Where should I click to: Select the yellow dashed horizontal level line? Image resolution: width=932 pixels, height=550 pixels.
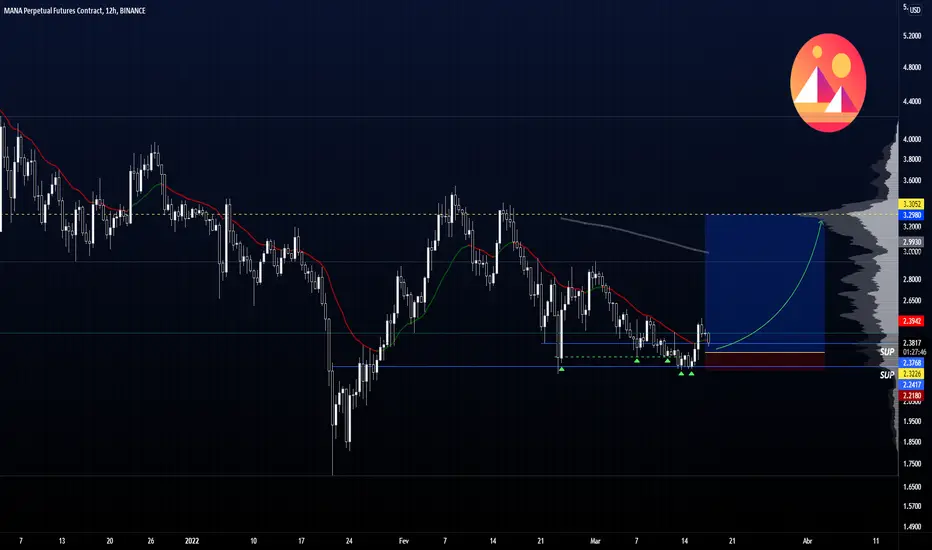pyautogui.click(x=449, y=214)
